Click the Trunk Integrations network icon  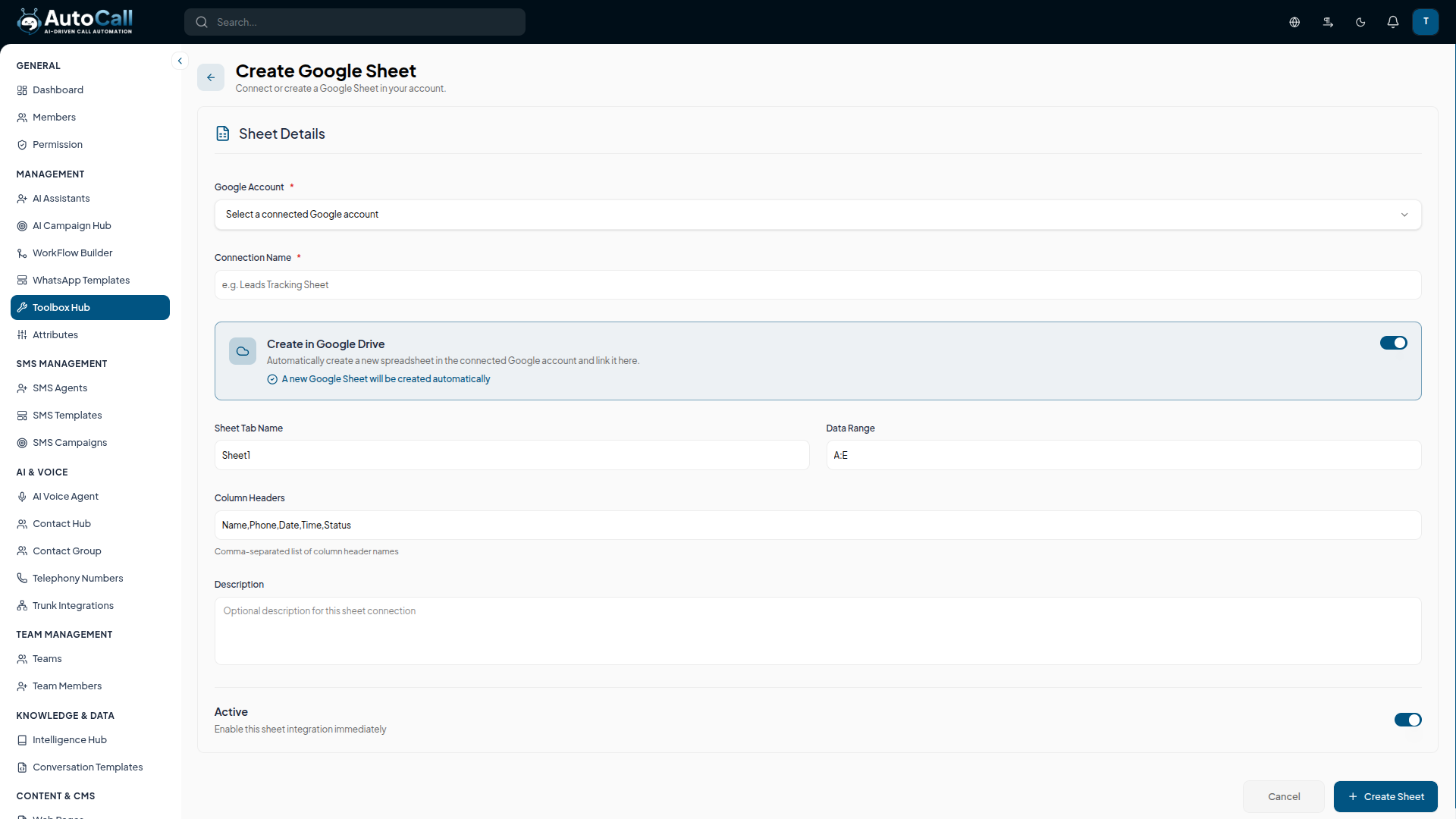(22, 606)
